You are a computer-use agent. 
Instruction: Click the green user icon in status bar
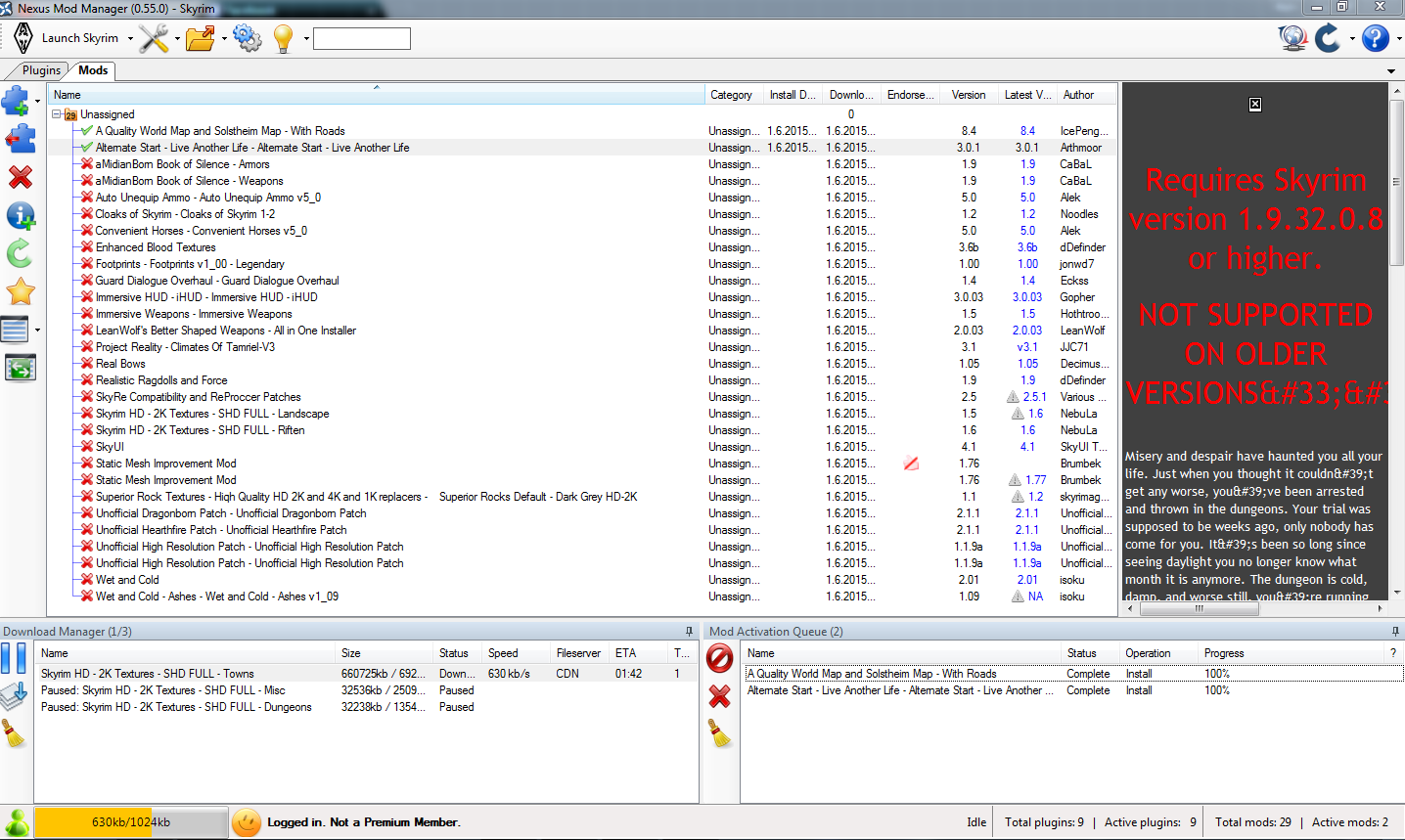point(18,822)
